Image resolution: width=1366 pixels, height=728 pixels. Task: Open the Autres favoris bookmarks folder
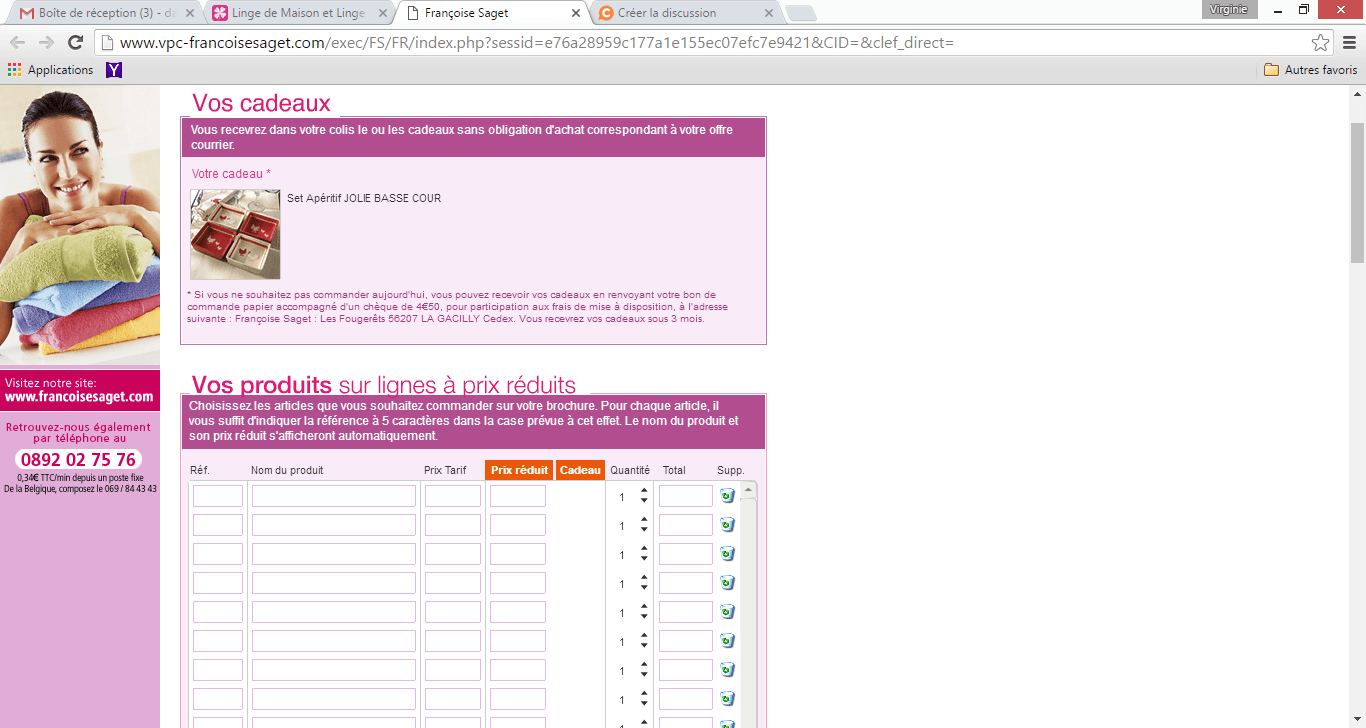(x=1310, y=70)
